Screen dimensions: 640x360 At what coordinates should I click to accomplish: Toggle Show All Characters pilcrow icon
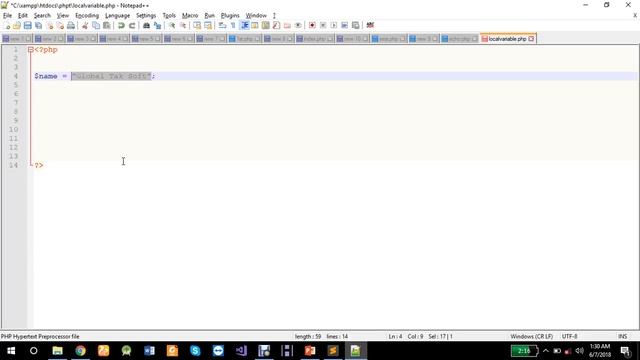pyautogui.click(x=233, y=25)
